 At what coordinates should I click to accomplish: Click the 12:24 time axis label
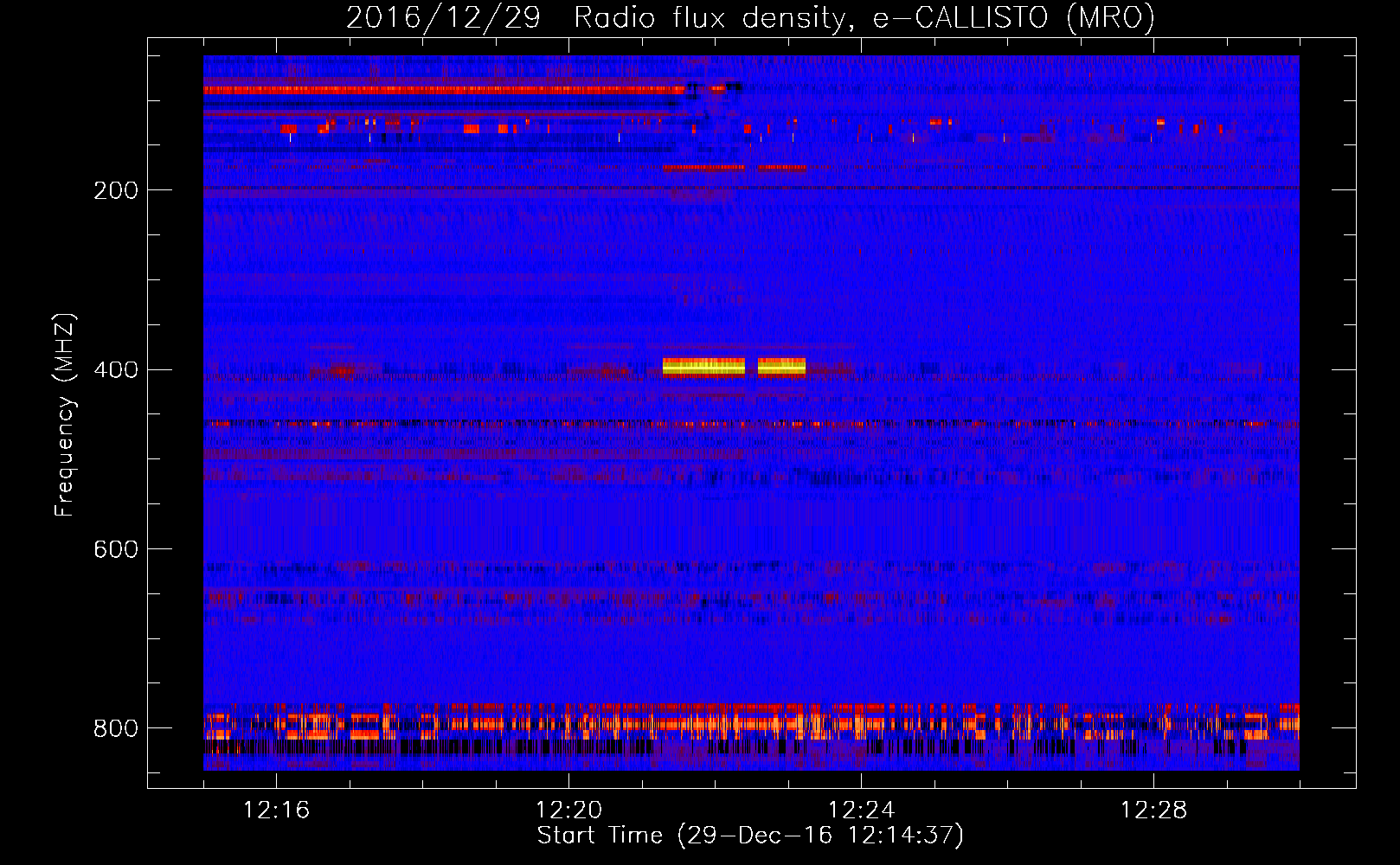coord(861,810)
